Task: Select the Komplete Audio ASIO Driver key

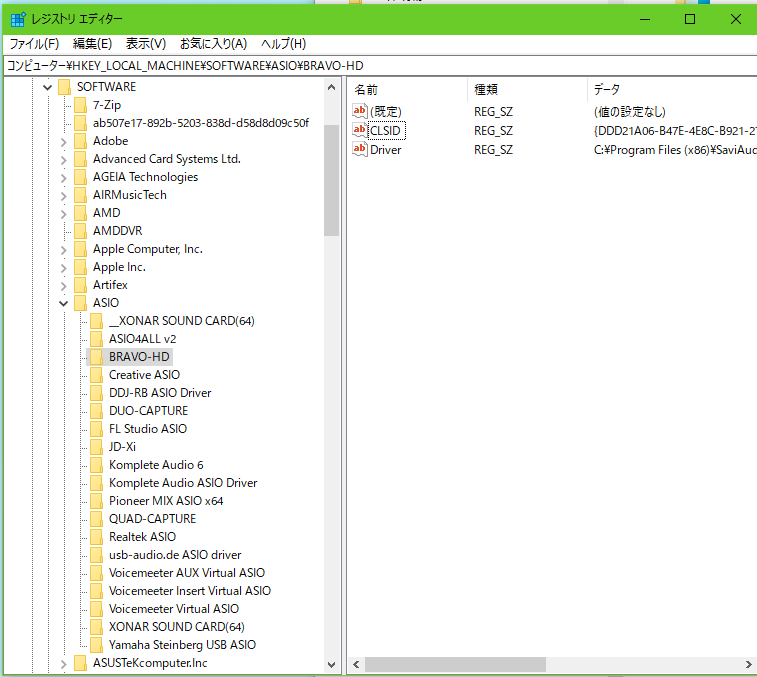Action: (x=183, y=483)
